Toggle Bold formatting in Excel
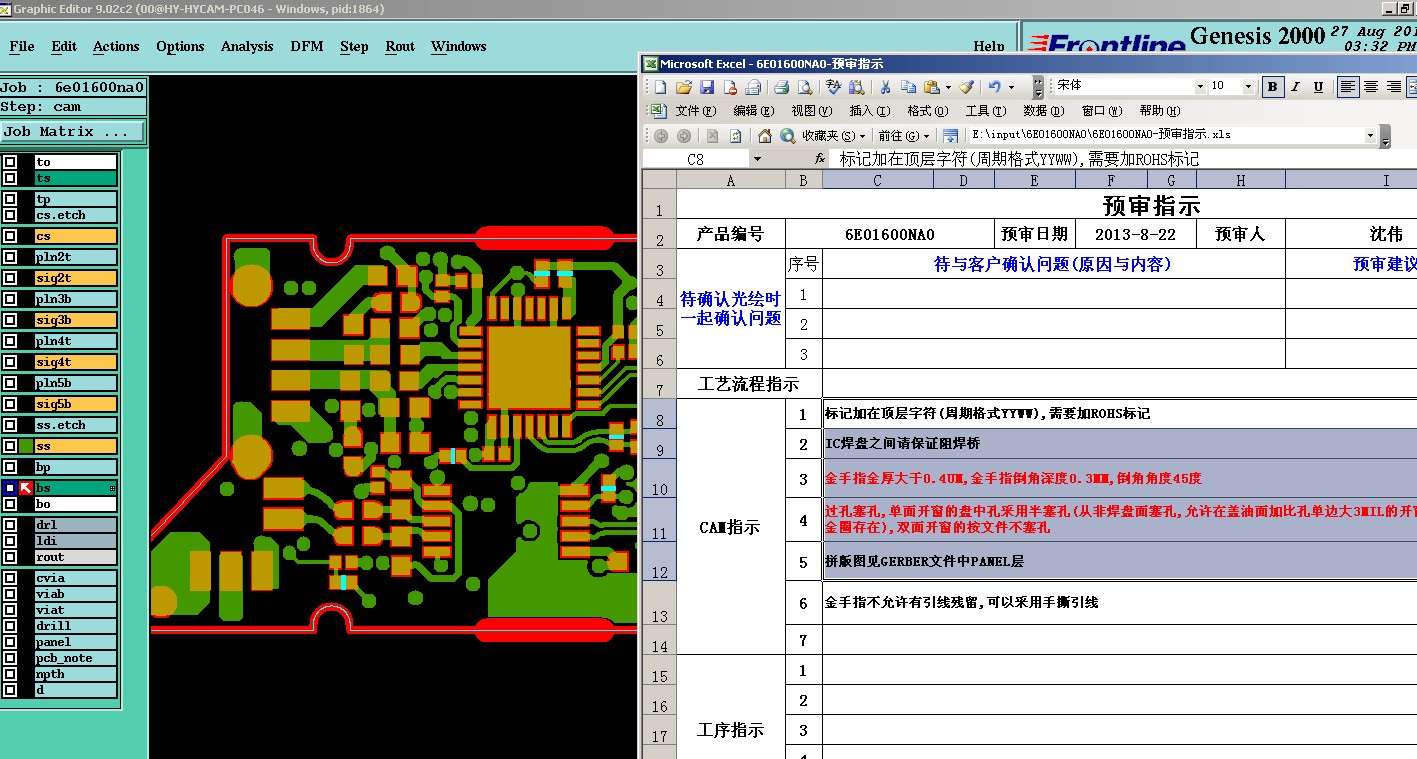 pyautogui.click(x=1273, y=87)
